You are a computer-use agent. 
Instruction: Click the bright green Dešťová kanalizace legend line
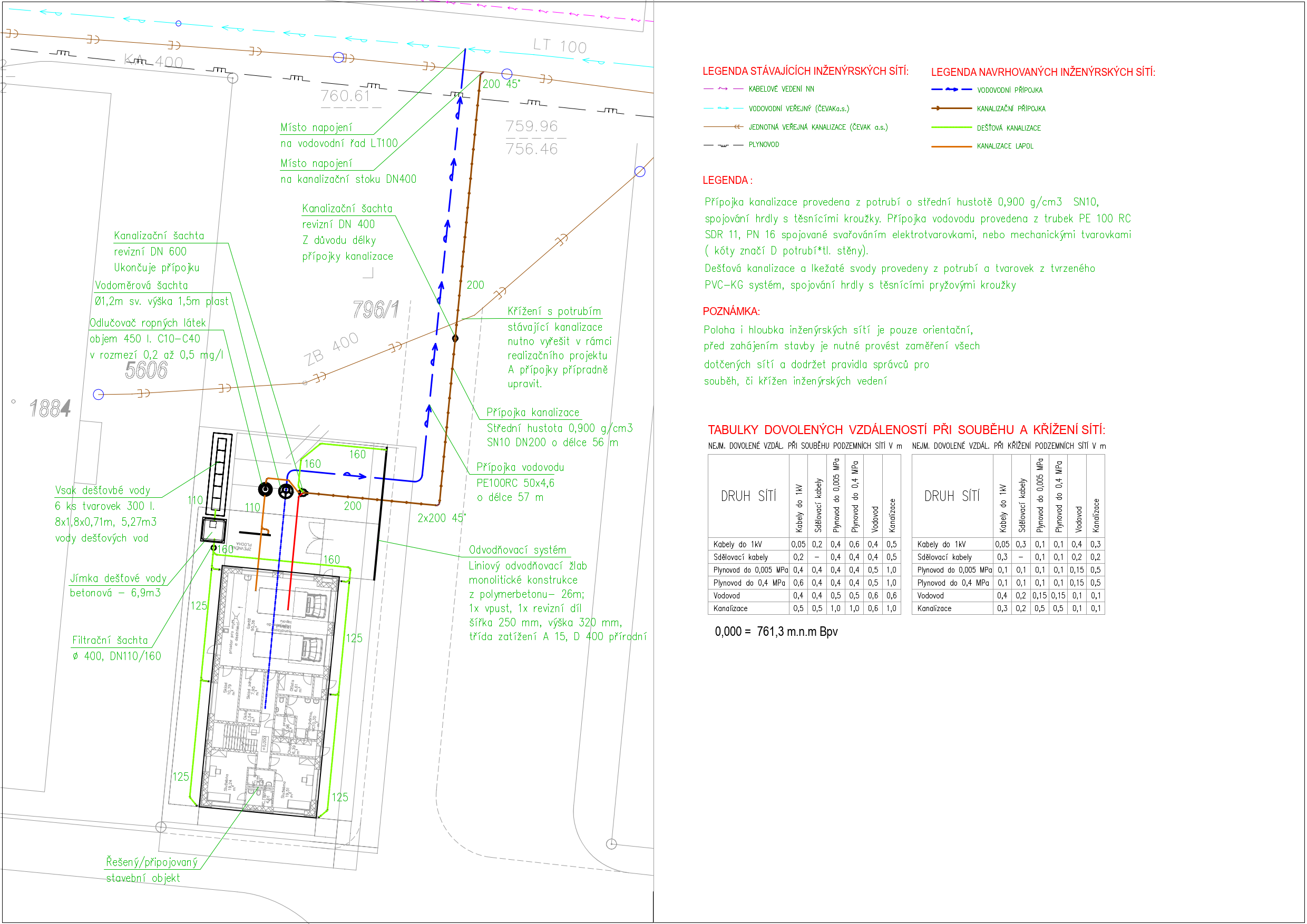pyautogui.click(x=951, y=128)
